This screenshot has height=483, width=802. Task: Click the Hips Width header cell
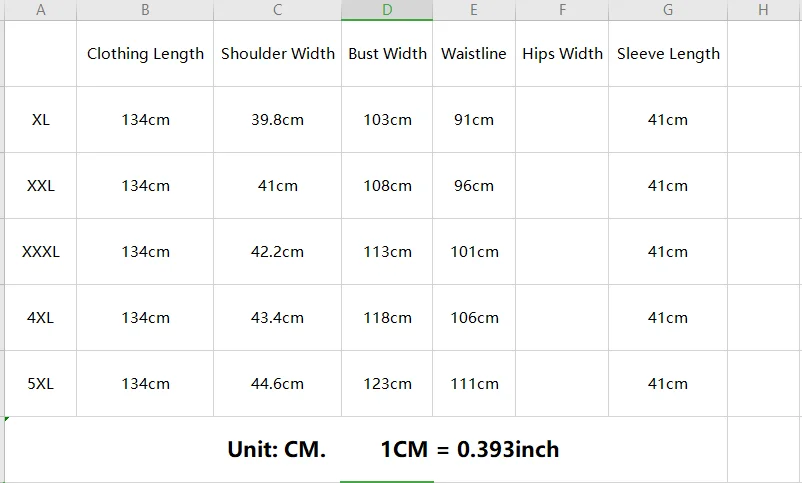coord(562,54)
